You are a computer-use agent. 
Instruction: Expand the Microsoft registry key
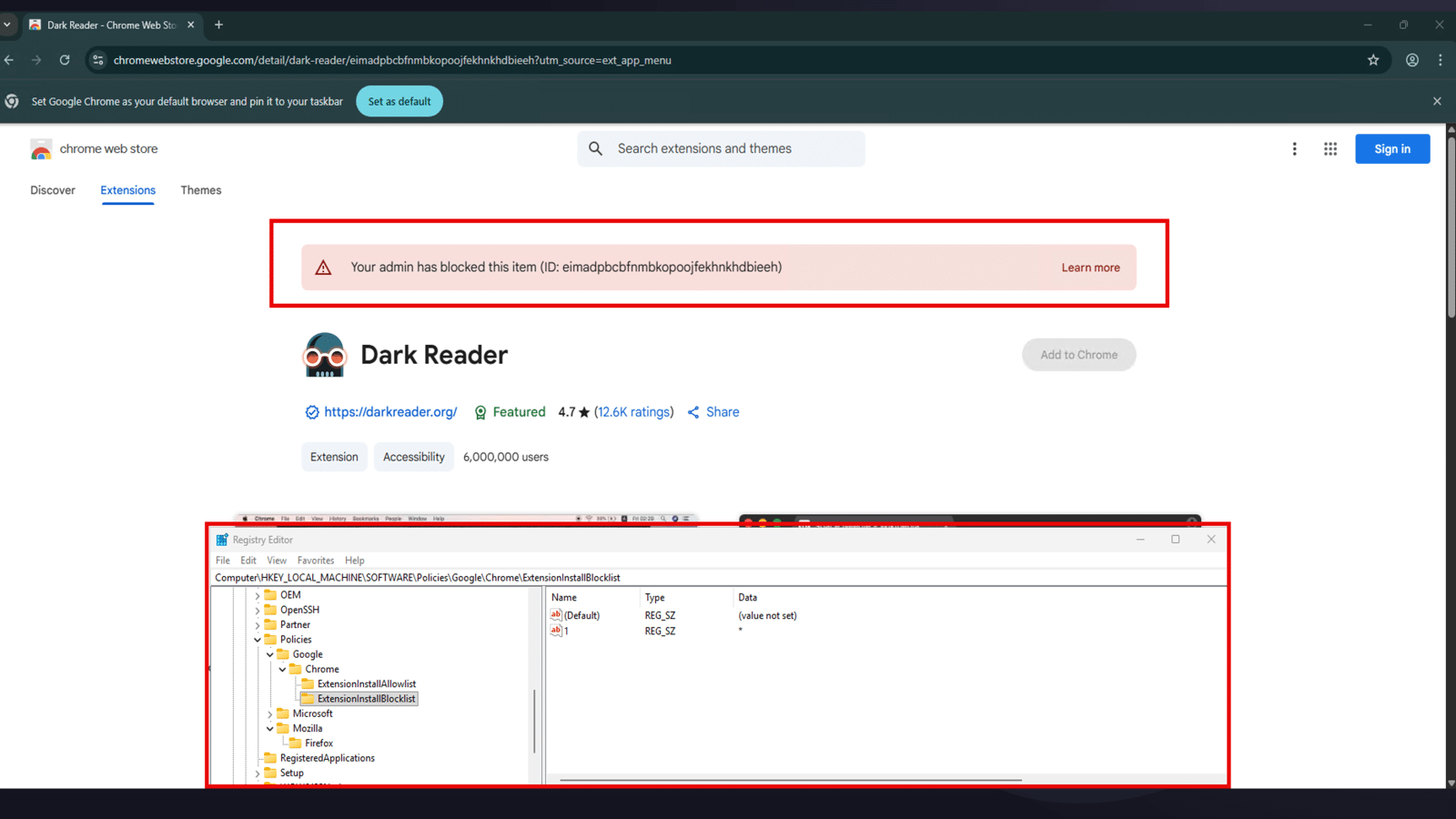(x=270, y=714)
